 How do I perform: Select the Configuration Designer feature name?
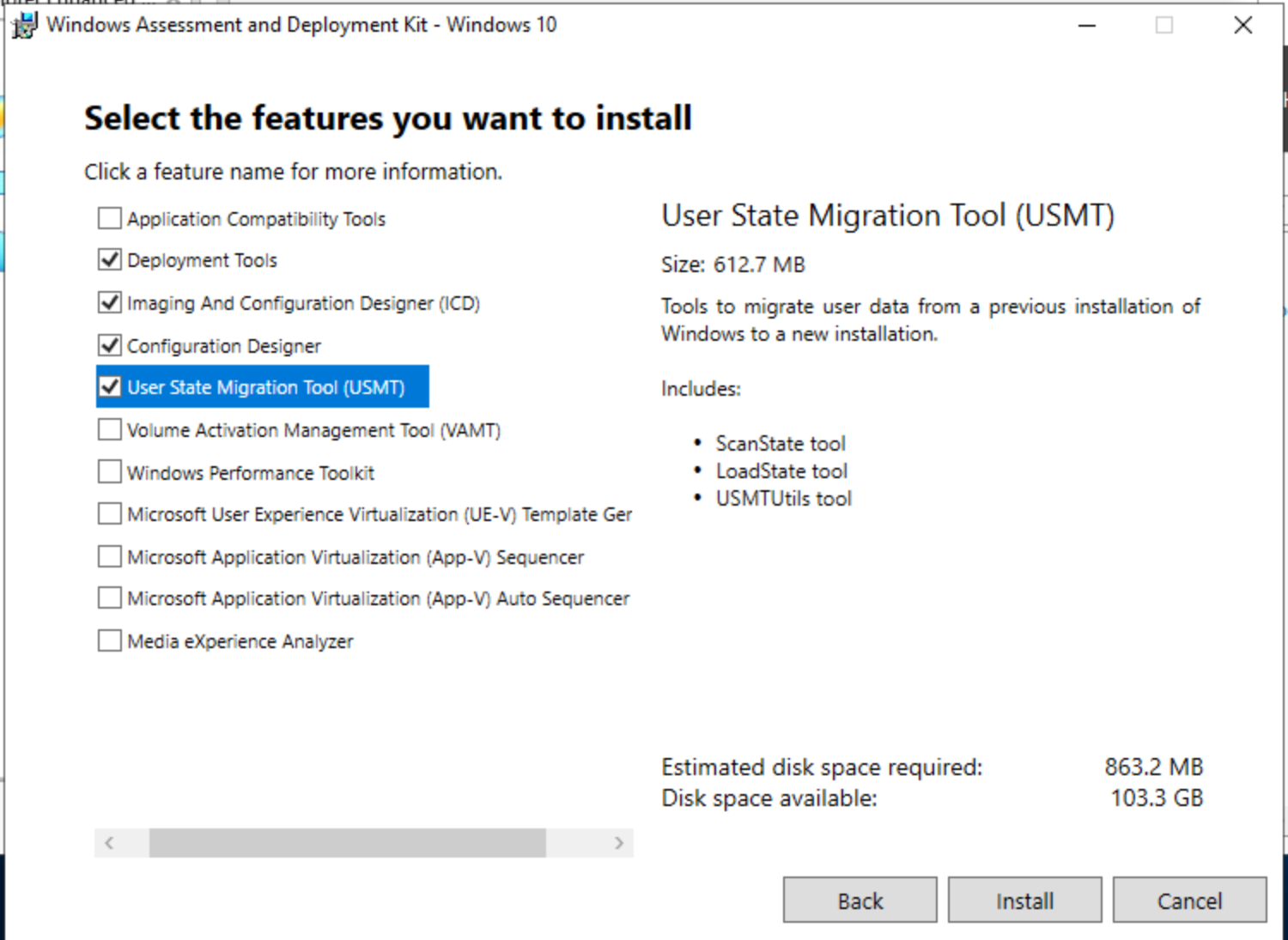[223, 346]
